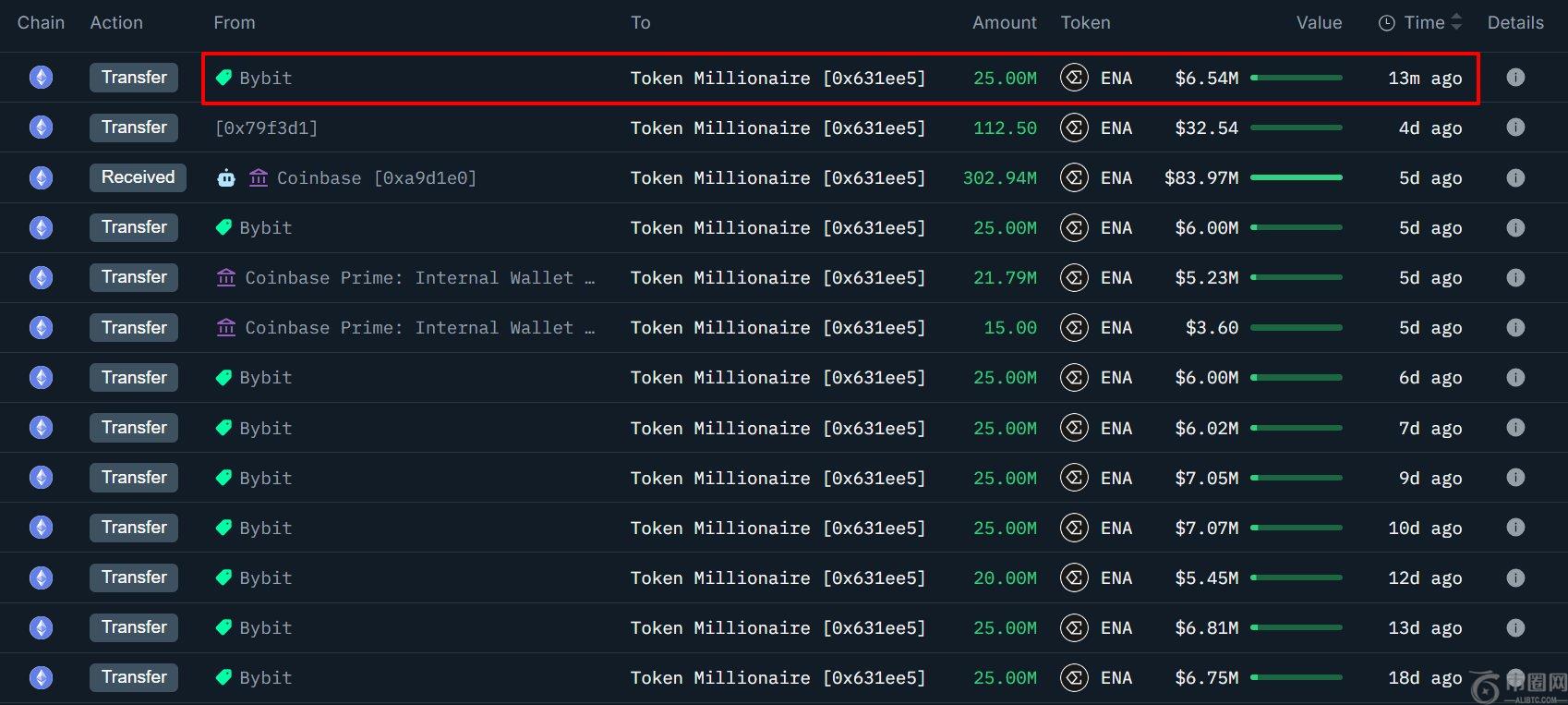Click value bar of the $83.97M transaction
Screen dimensions: 1568x705
pos(1296,177)
